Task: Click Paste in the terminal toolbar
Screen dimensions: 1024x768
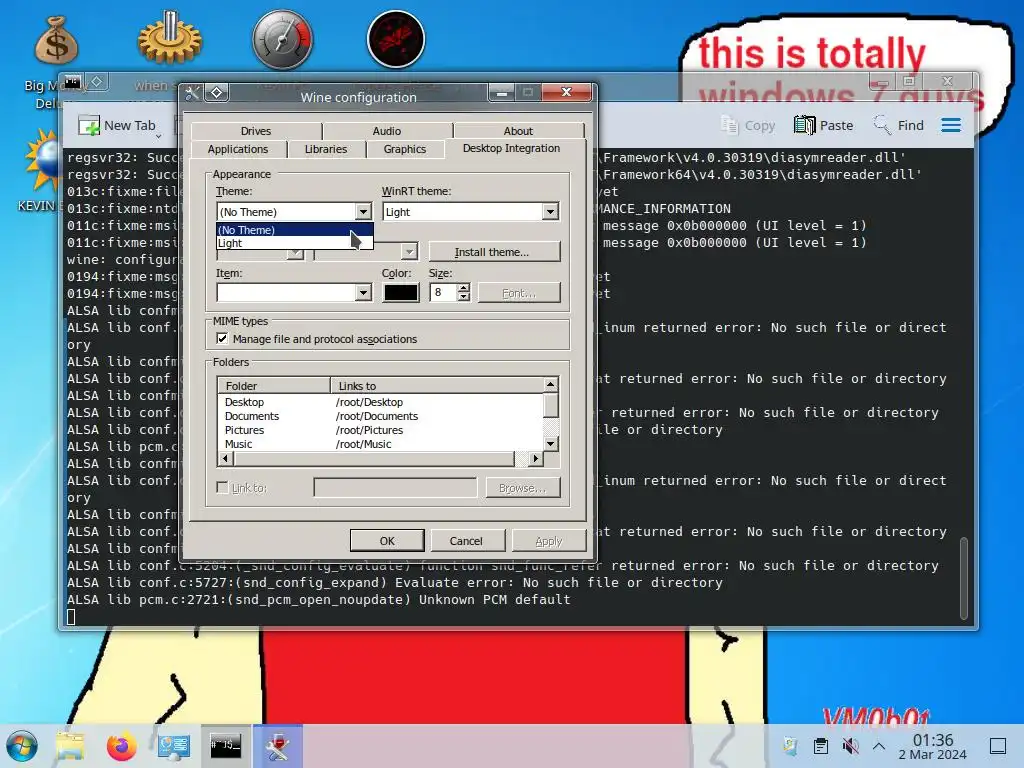Action: point(824,125)
